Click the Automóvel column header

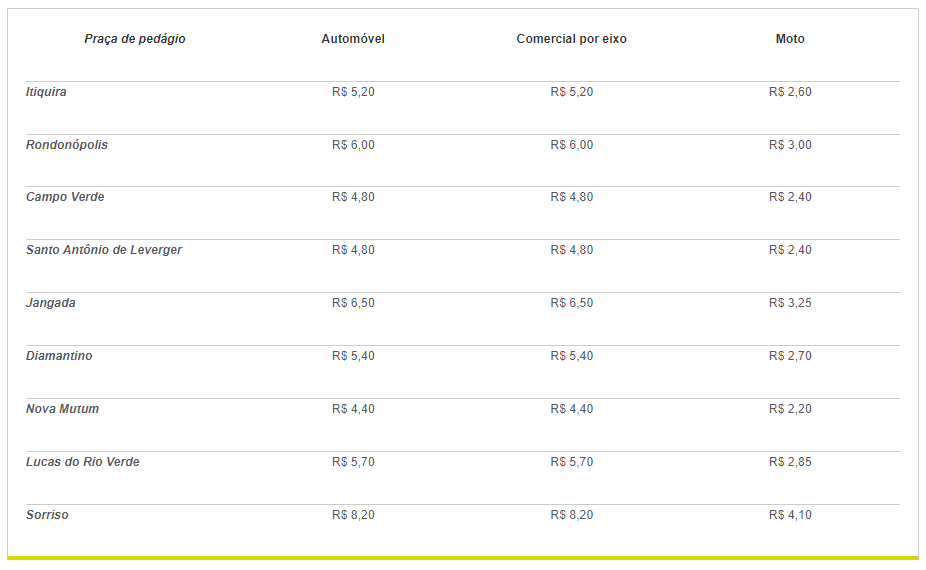click(x=353, y=39)
